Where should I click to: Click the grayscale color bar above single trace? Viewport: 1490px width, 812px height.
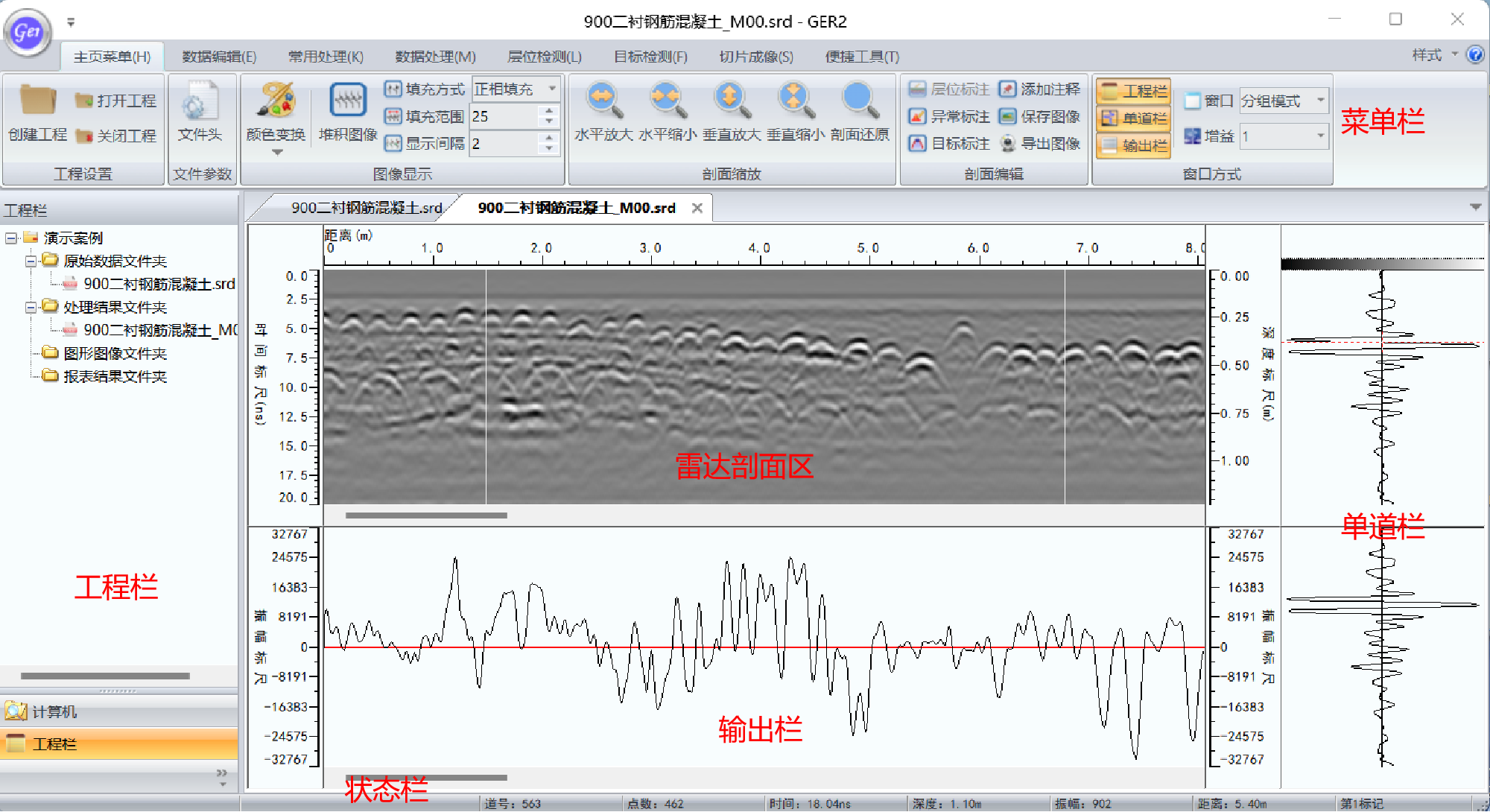click(1382, 264)
